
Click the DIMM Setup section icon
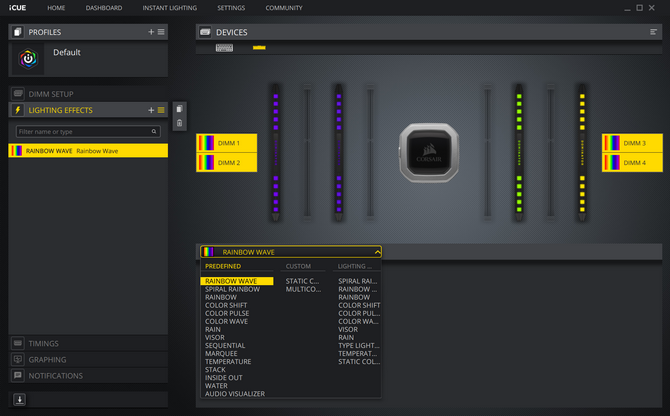[18, 94]
